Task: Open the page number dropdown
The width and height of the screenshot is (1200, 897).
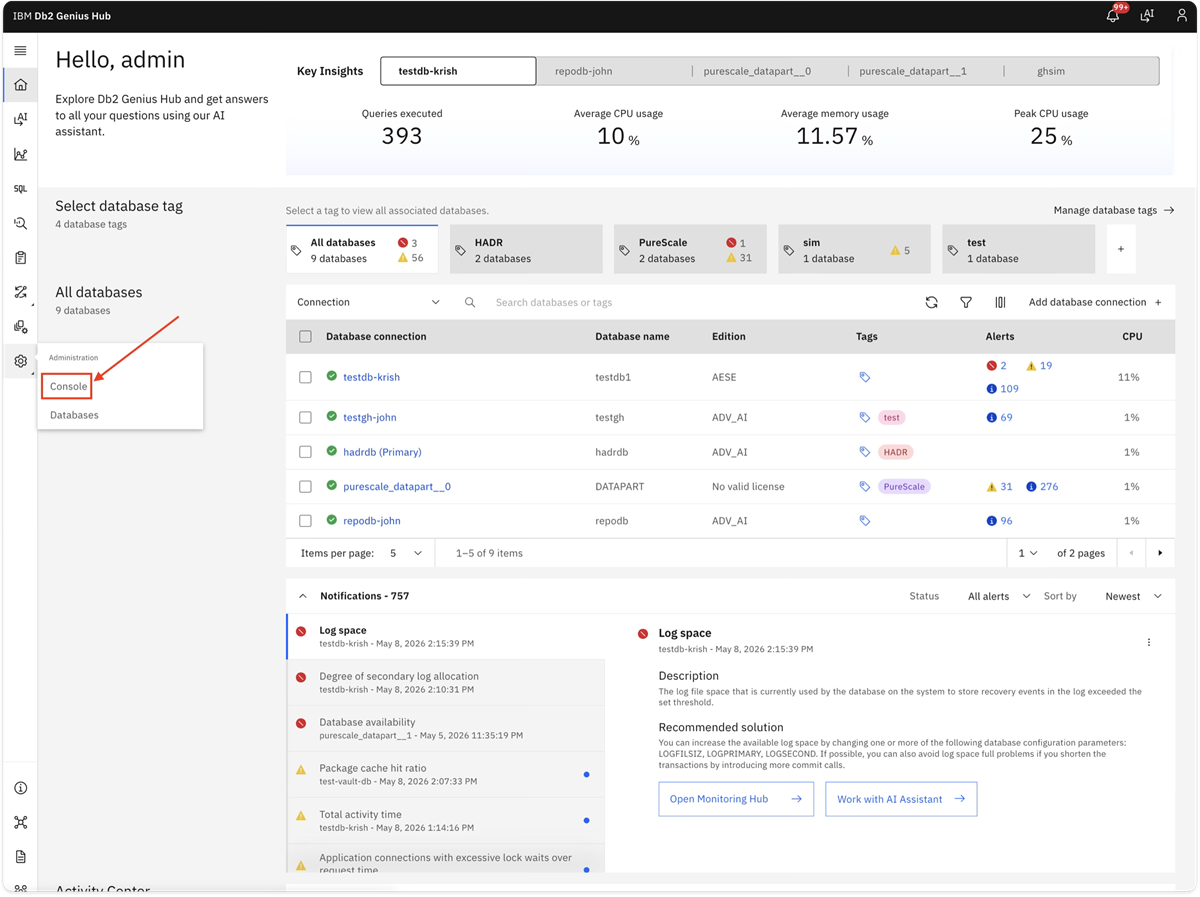Action: (1027, 553)
